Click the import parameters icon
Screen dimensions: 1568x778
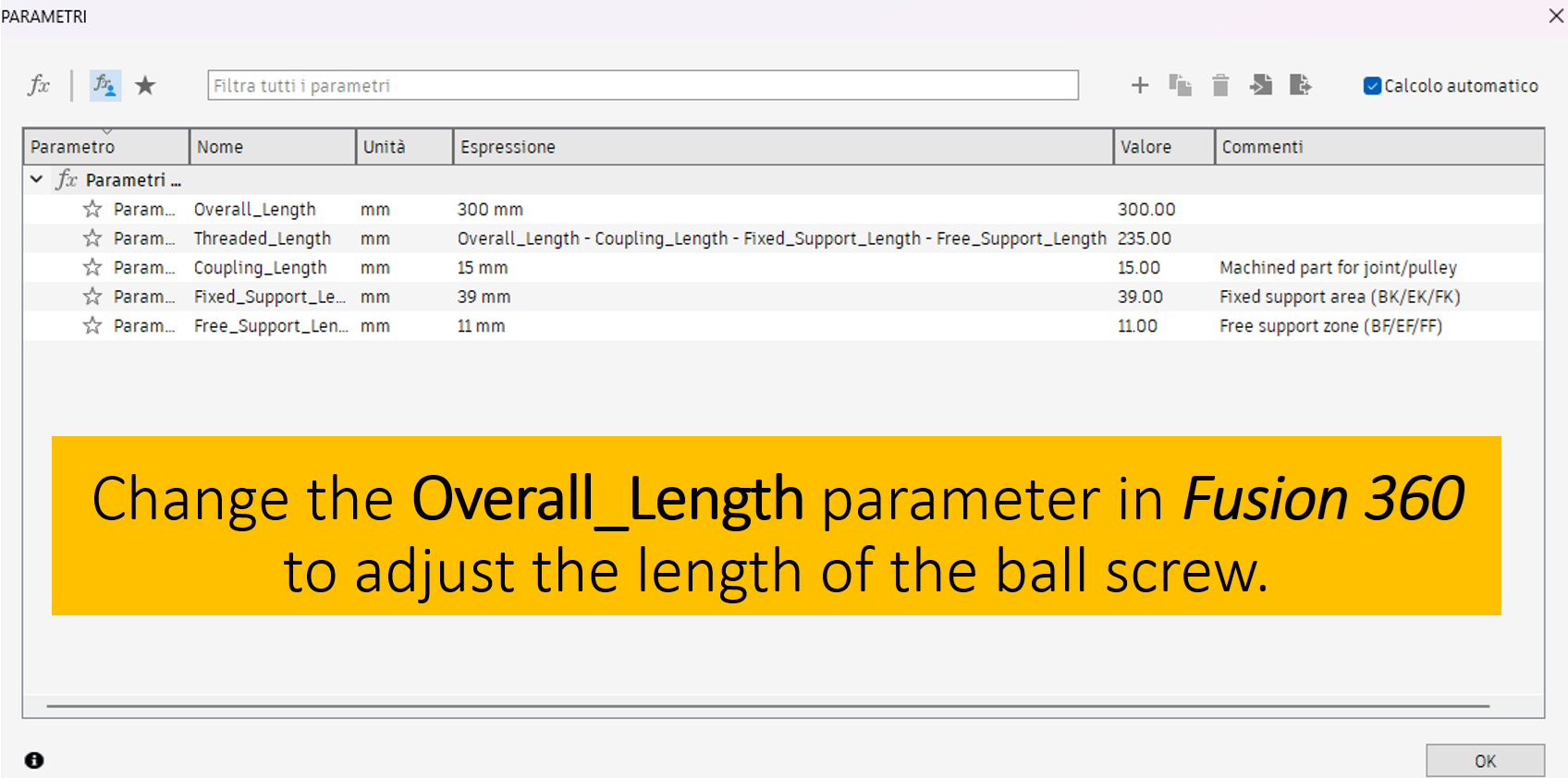click(x=1261, y=85)
